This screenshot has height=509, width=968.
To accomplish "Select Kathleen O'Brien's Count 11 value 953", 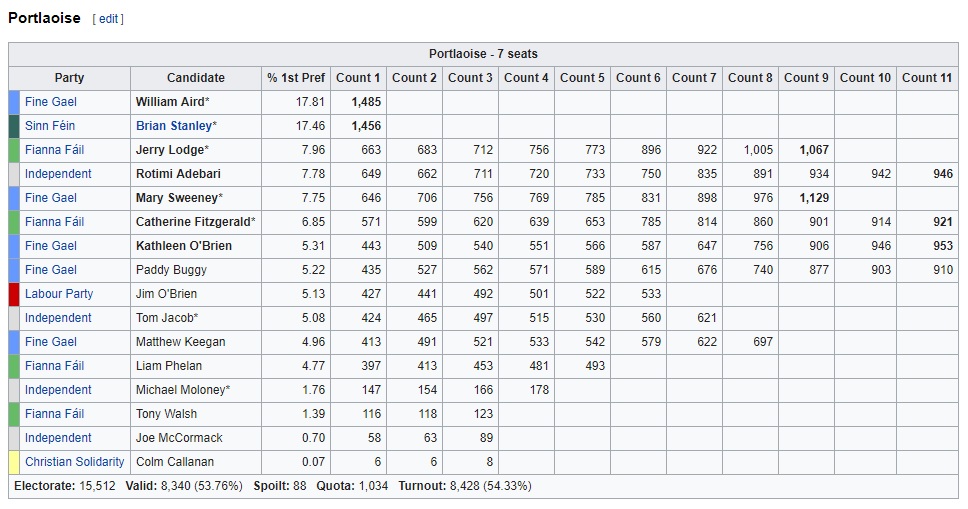I will (943, 246).
